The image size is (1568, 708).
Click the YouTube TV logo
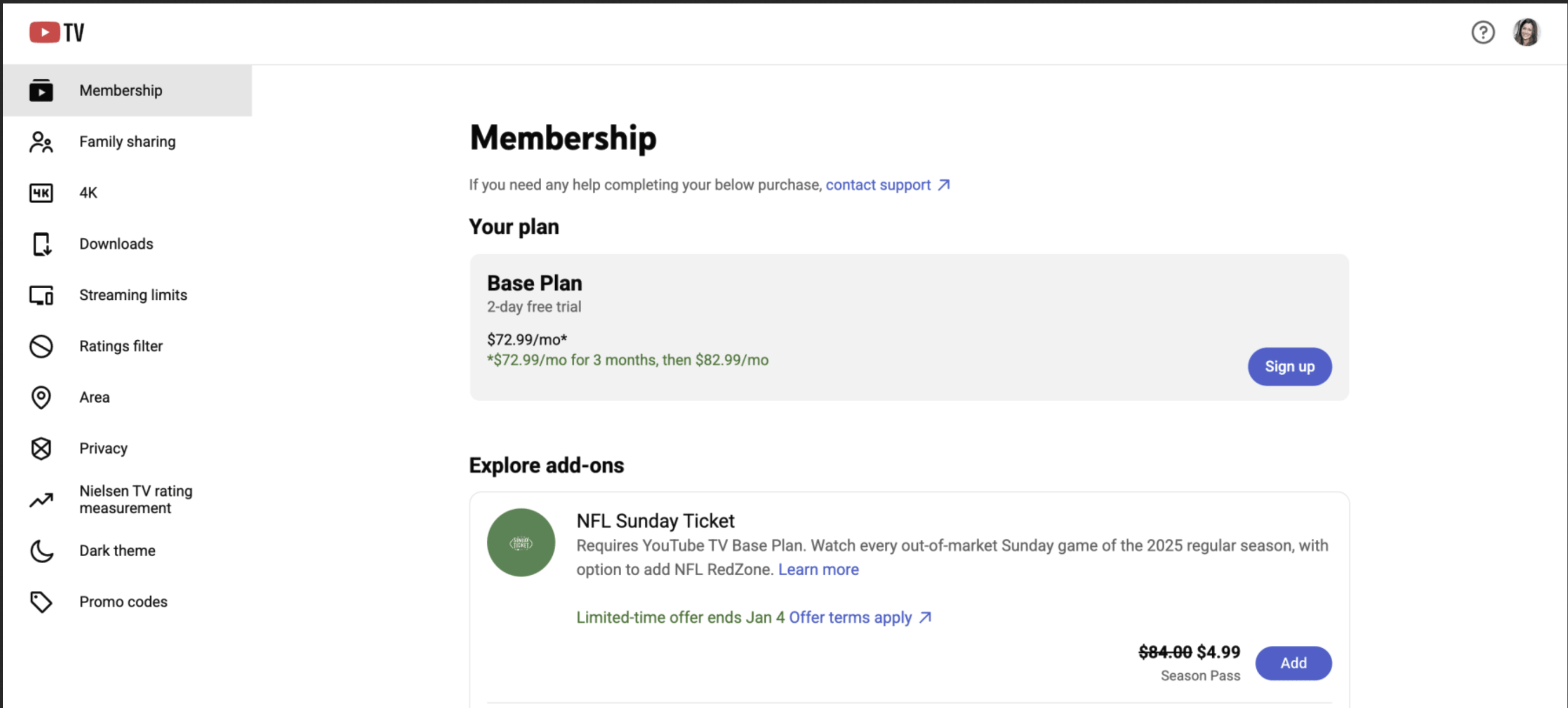click(x=57, y=32)
